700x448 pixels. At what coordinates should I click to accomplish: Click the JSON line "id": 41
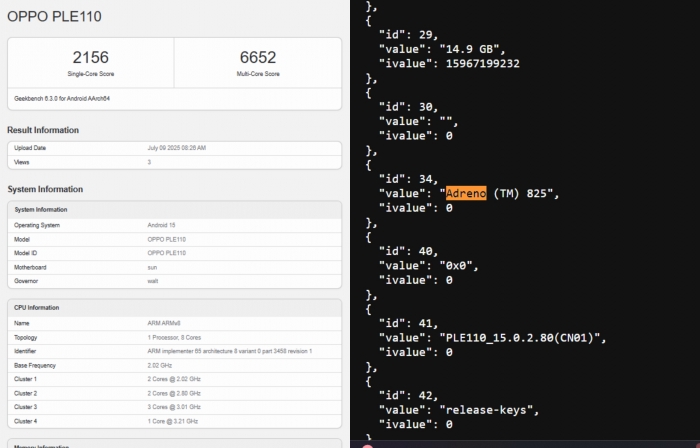[408, 324]
